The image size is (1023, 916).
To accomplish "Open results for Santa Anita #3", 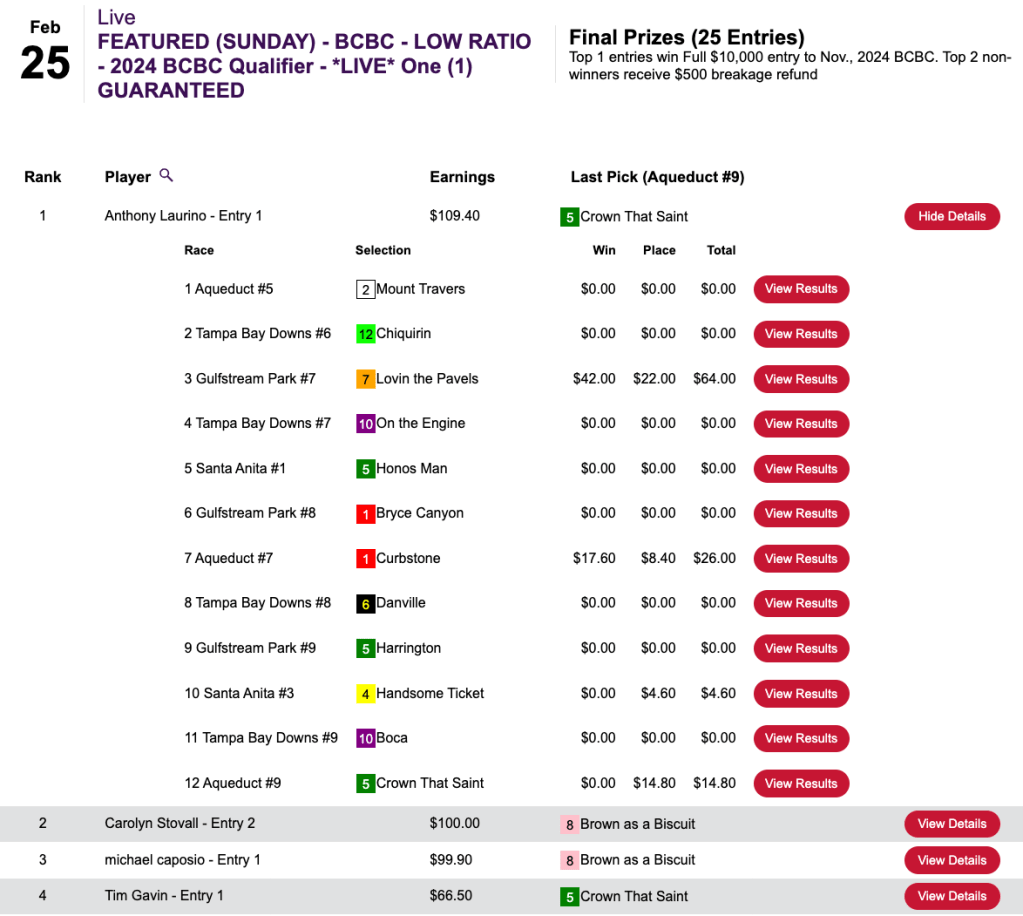I will pyautogui.click(x=800, y=693).
